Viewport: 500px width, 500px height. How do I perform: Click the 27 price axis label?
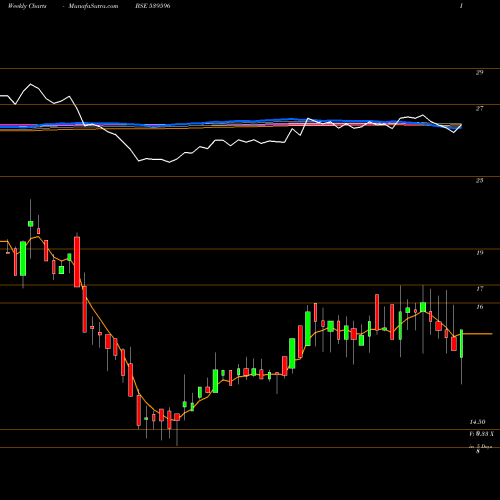(x=479, y=108)
